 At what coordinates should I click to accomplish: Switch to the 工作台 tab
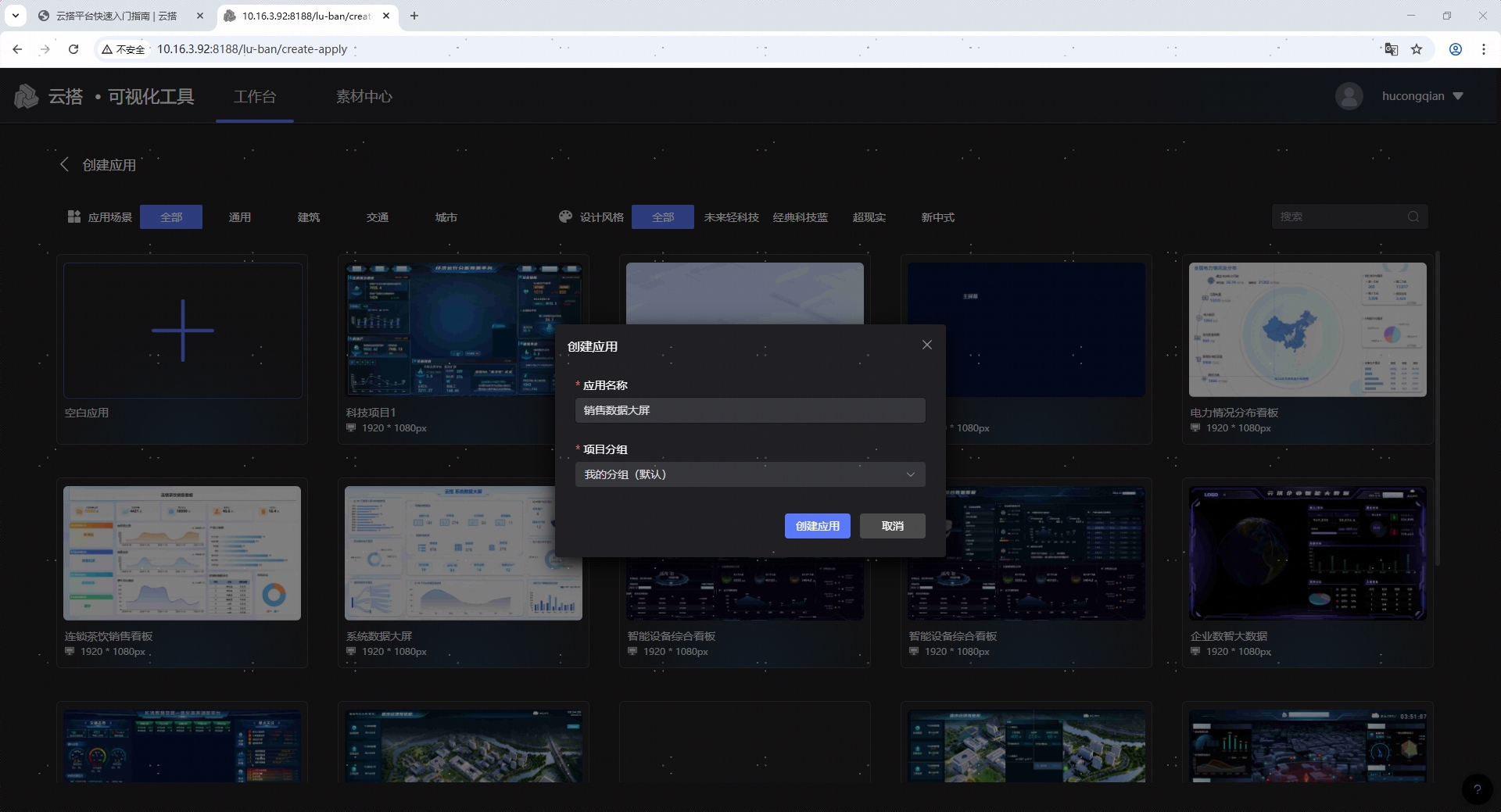(255, 96)
